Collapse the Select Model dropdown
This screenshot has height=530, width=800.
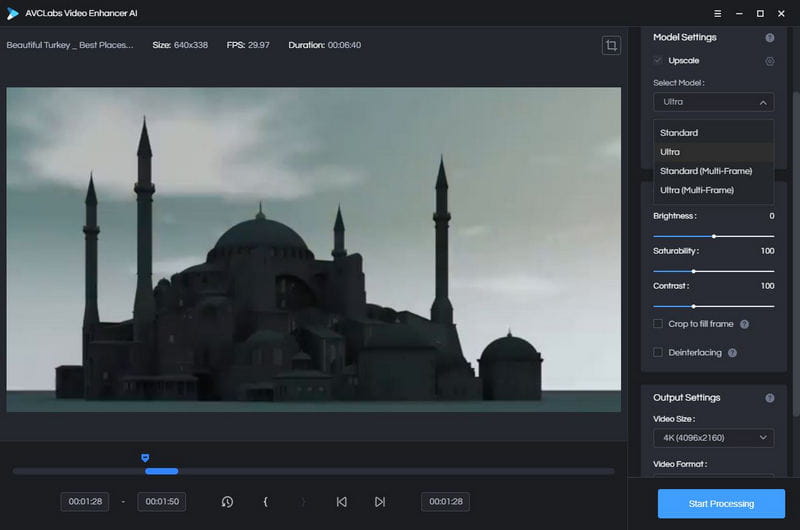pyautogui.click(x=713, y=102)
